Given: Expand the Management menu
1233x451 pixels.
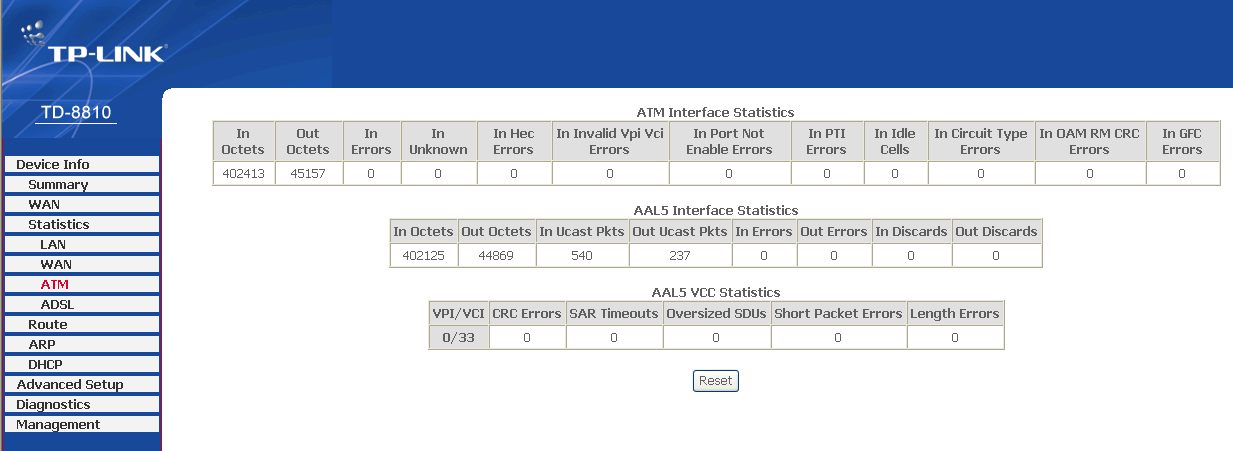Looking at the screenshot, I should click(x=58, y=424).
